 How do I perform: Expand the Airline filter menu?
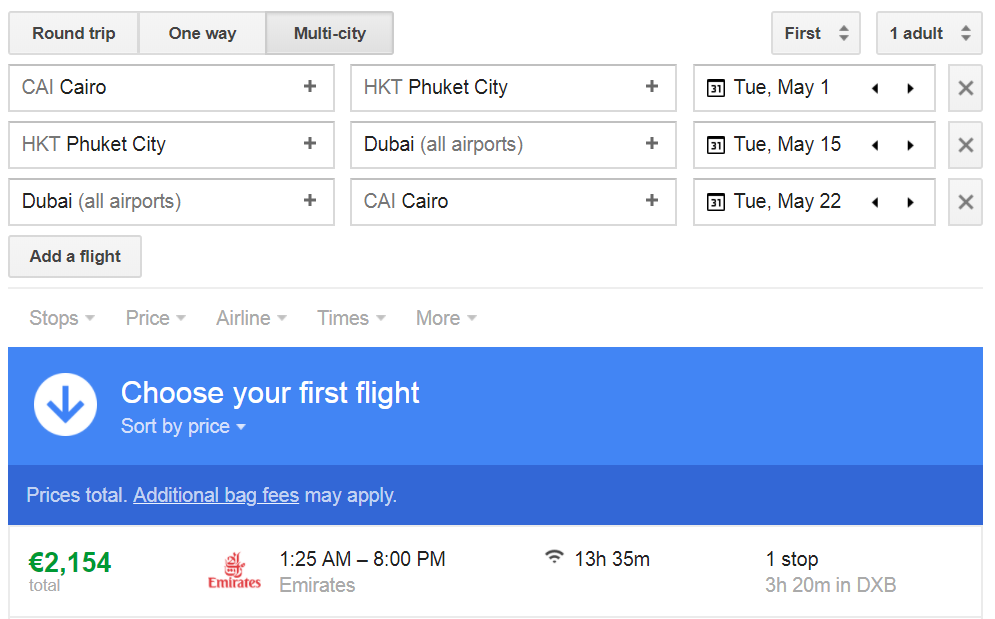251,317
